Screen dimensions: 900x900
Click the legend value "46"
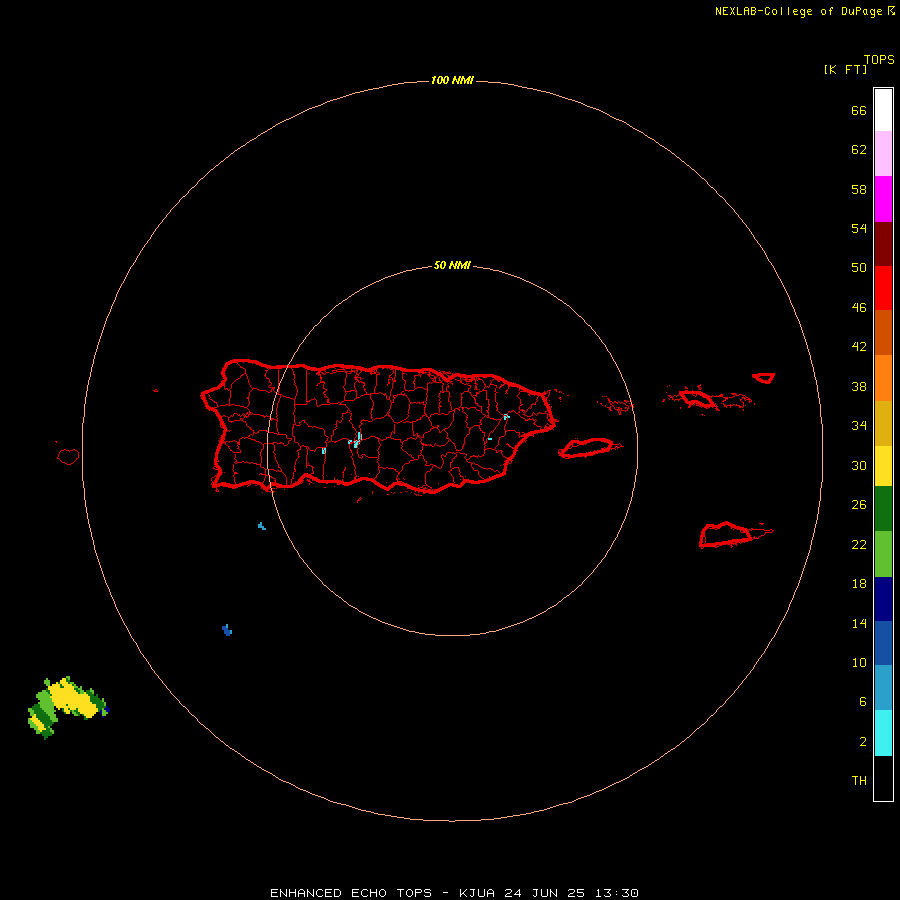tap(859, 308)
